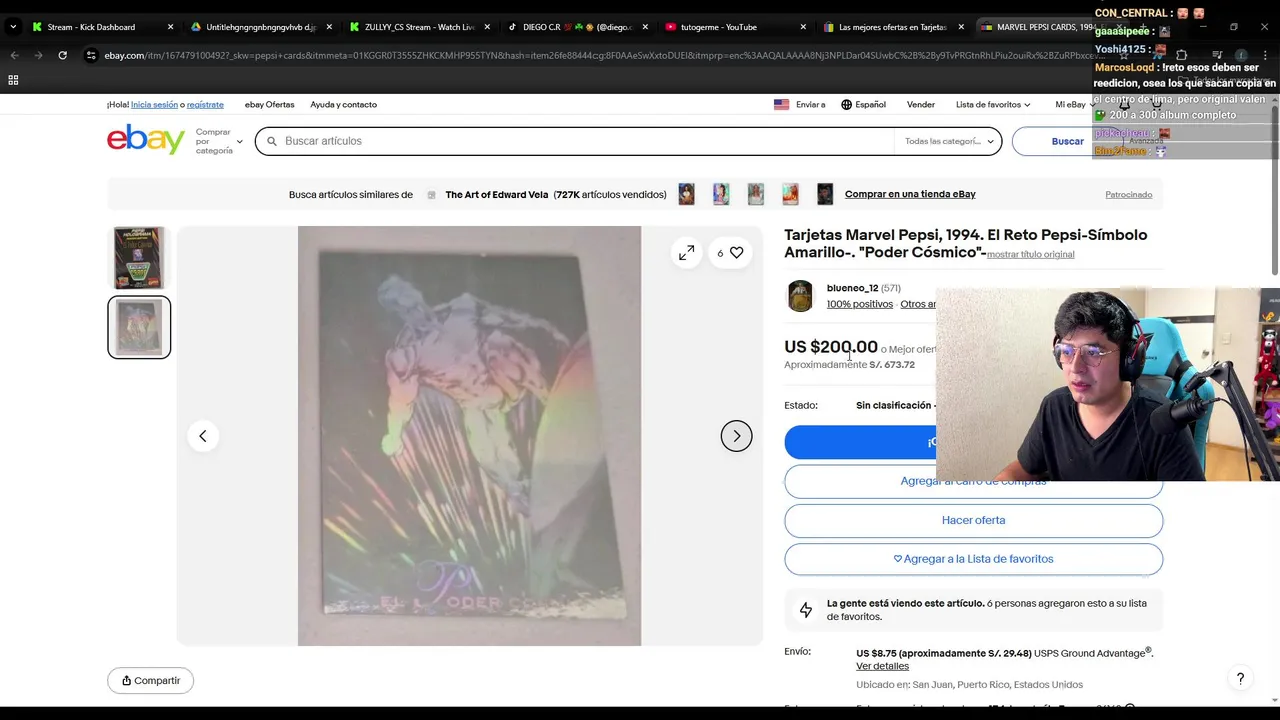
Task: Expand Comprar por categoría dropdown
Action: click(x=219, y=141)
